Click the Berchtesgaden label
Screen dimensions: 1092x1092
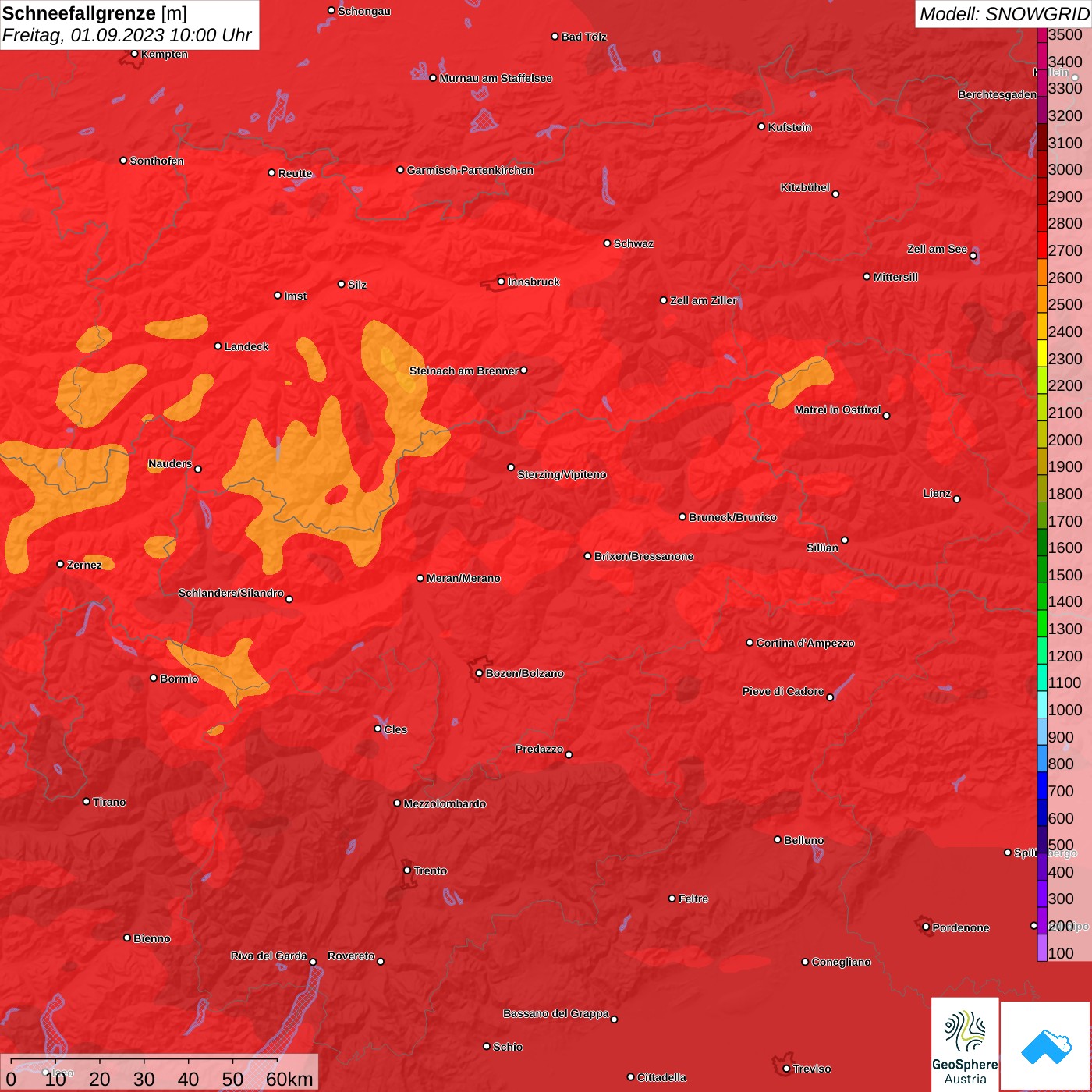997,94
